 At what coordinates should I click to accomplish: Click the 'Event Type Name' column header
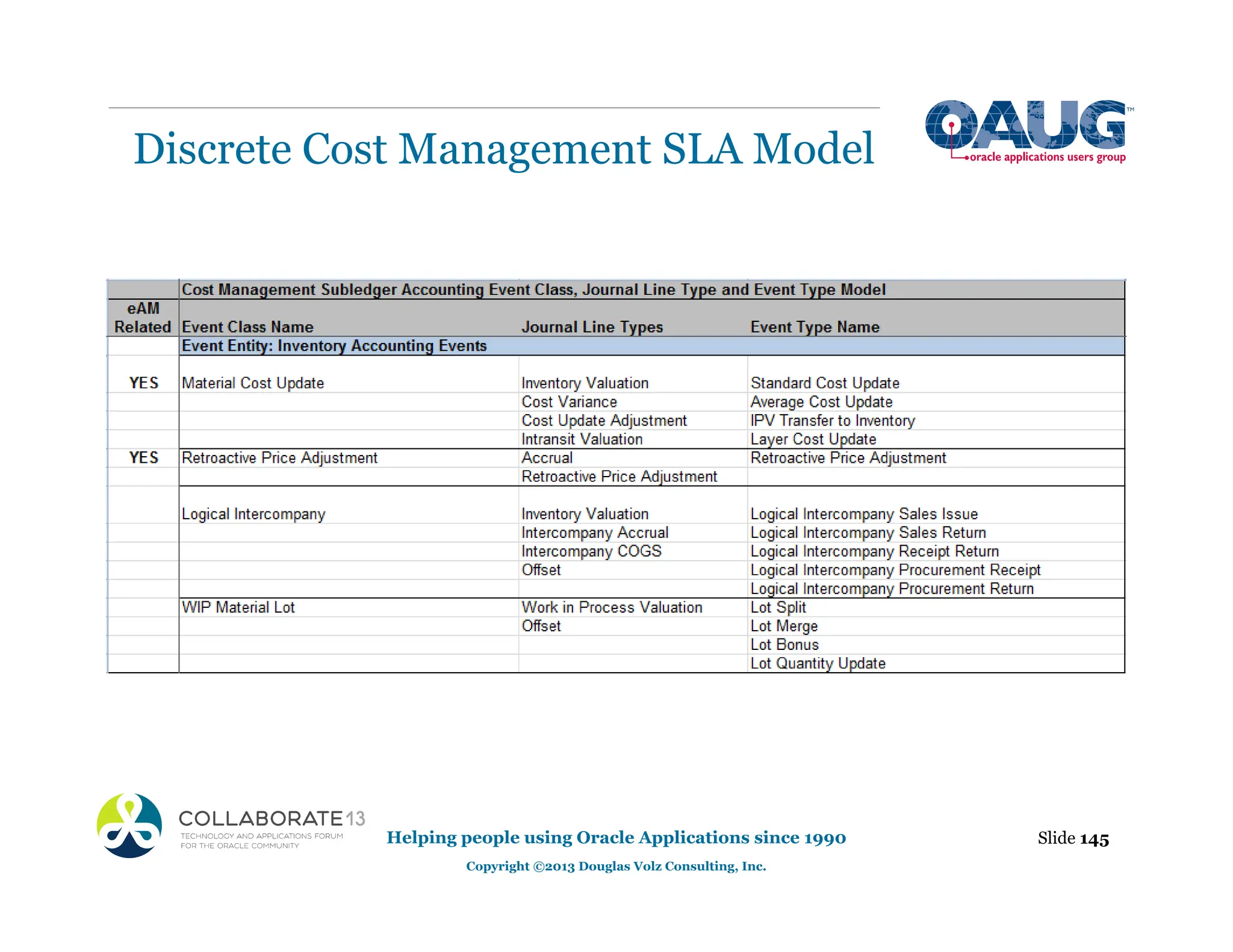(815, 327)
